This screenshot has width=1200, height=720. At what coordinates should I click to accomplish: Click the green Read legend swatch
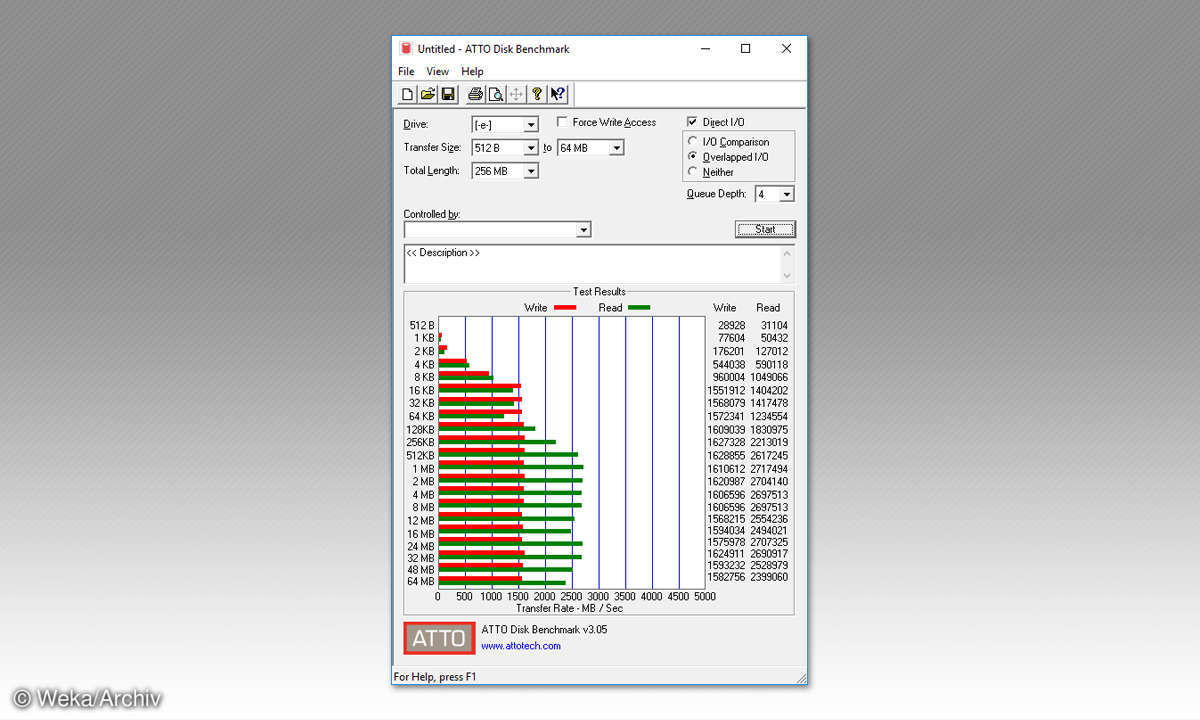pyautogui.click(x=639, y=308)
